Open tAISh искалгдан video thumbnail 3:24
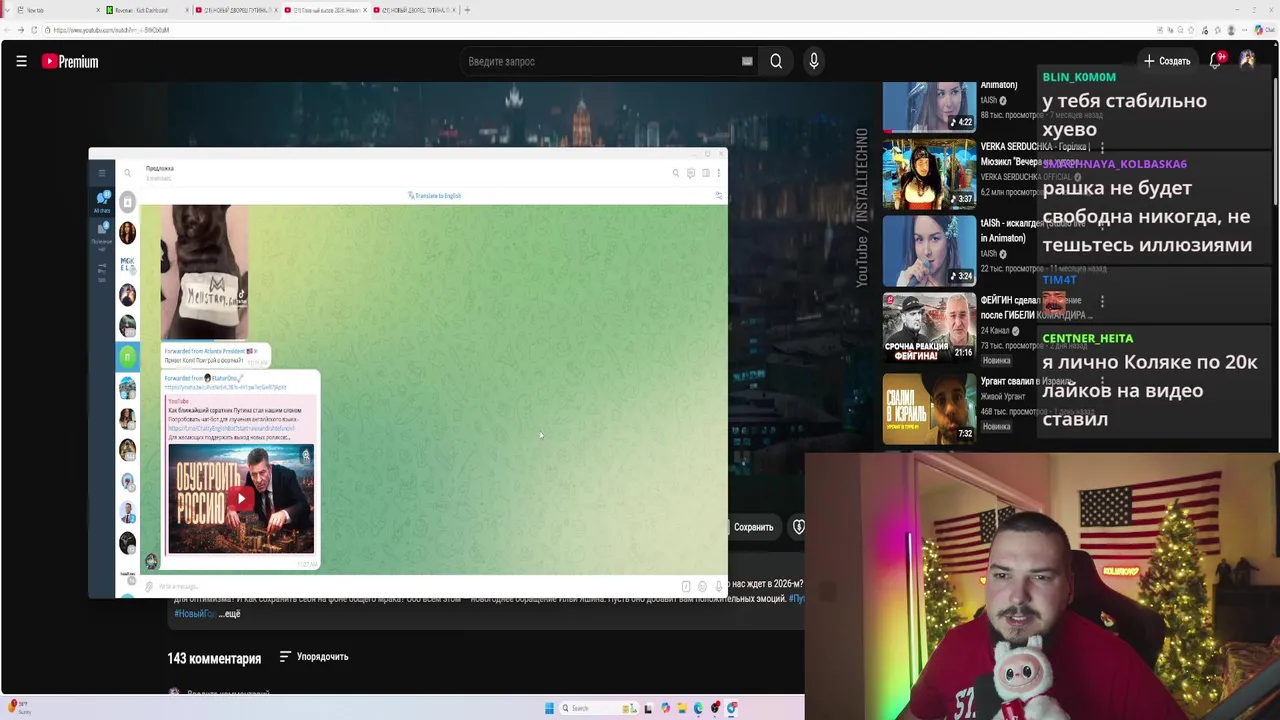 [929, 250]
